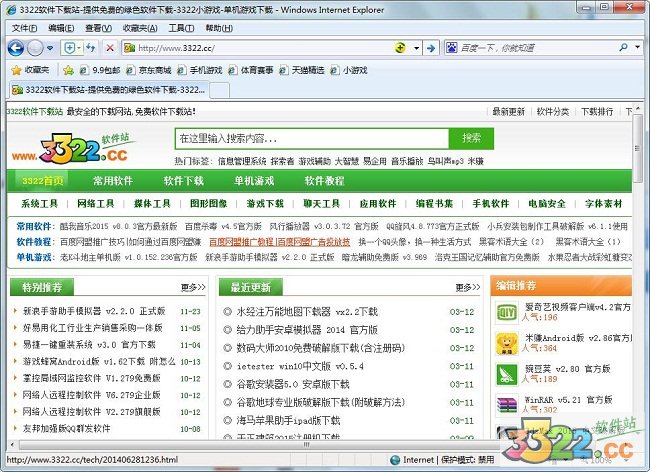Click the horizontal scrollbar of the page
The height and width of the screenshot is (472, 650).
(x=307, y=445)
